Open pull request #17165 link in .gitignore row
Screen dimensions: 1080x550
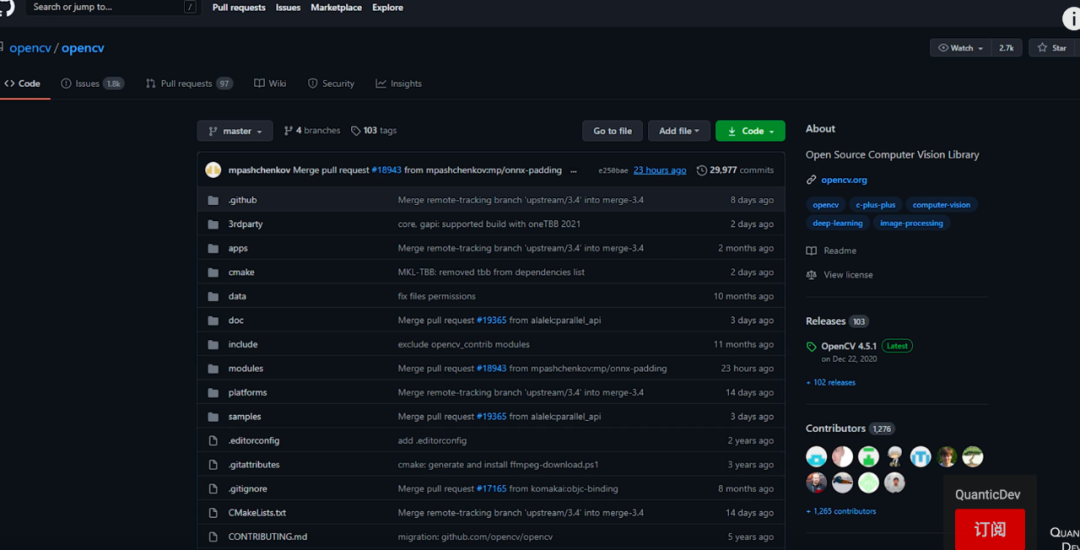[491, 489]
